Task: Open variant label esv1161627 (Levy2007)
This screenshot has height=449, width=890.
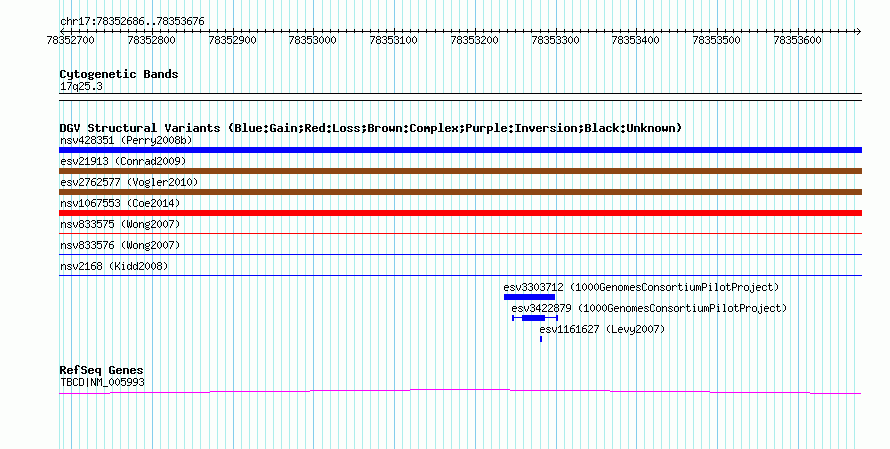Action: click(602, 329)
